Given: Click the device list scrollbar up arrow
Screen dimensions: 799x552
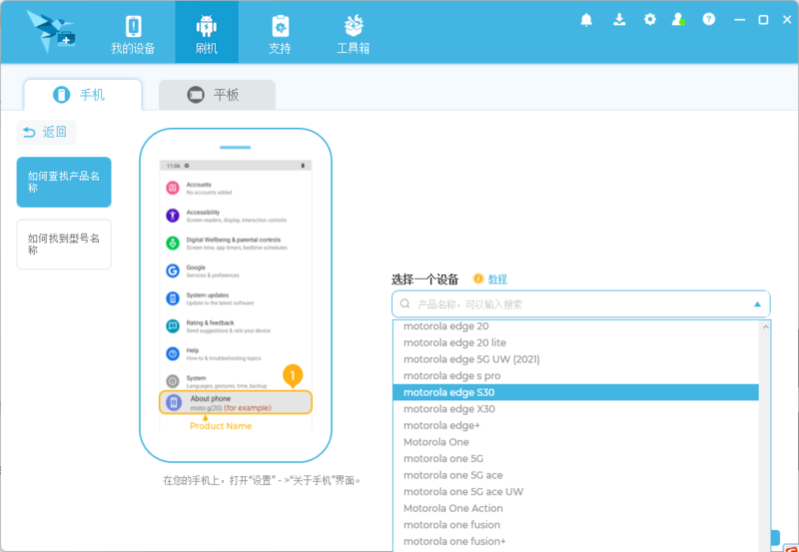Looking at the screenshot, I should (x=765, y=325).
